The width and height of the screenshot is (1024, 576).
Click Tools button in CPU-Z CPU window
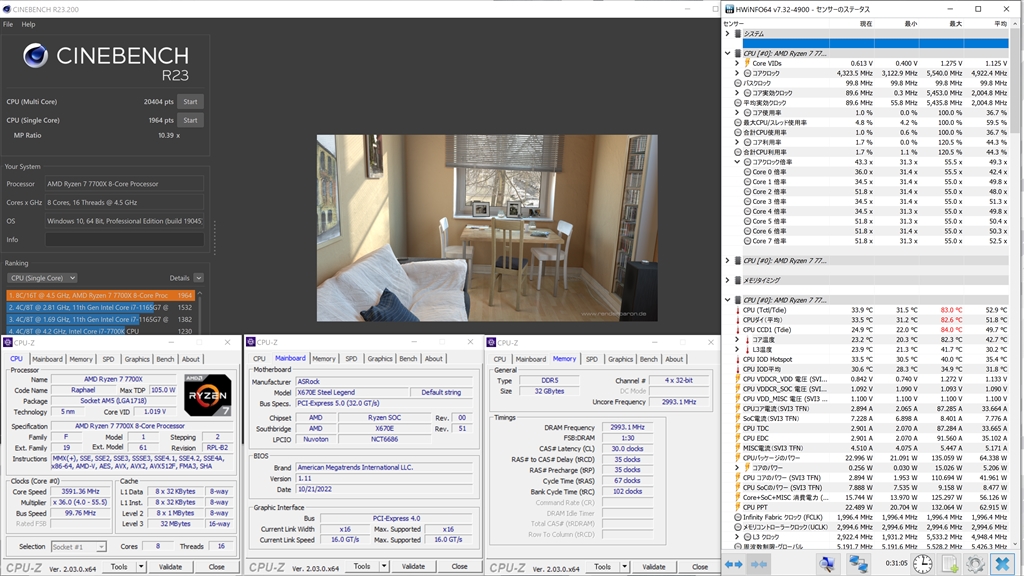pos(119,567)
